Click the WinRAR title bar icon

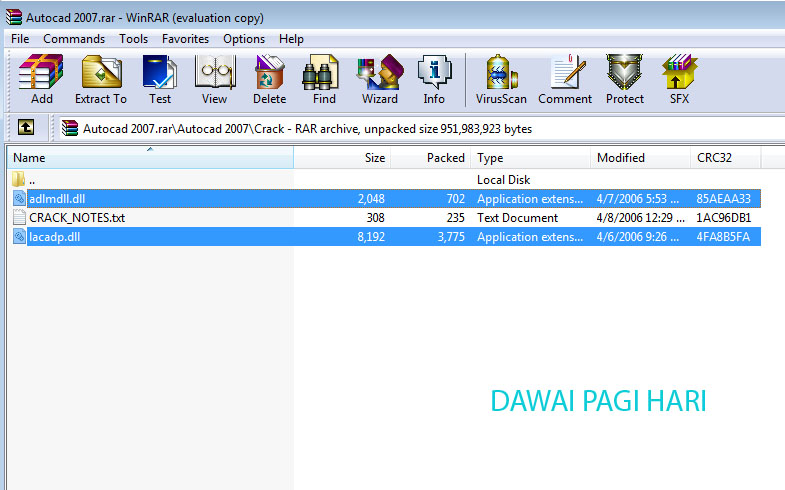point(14,17)
